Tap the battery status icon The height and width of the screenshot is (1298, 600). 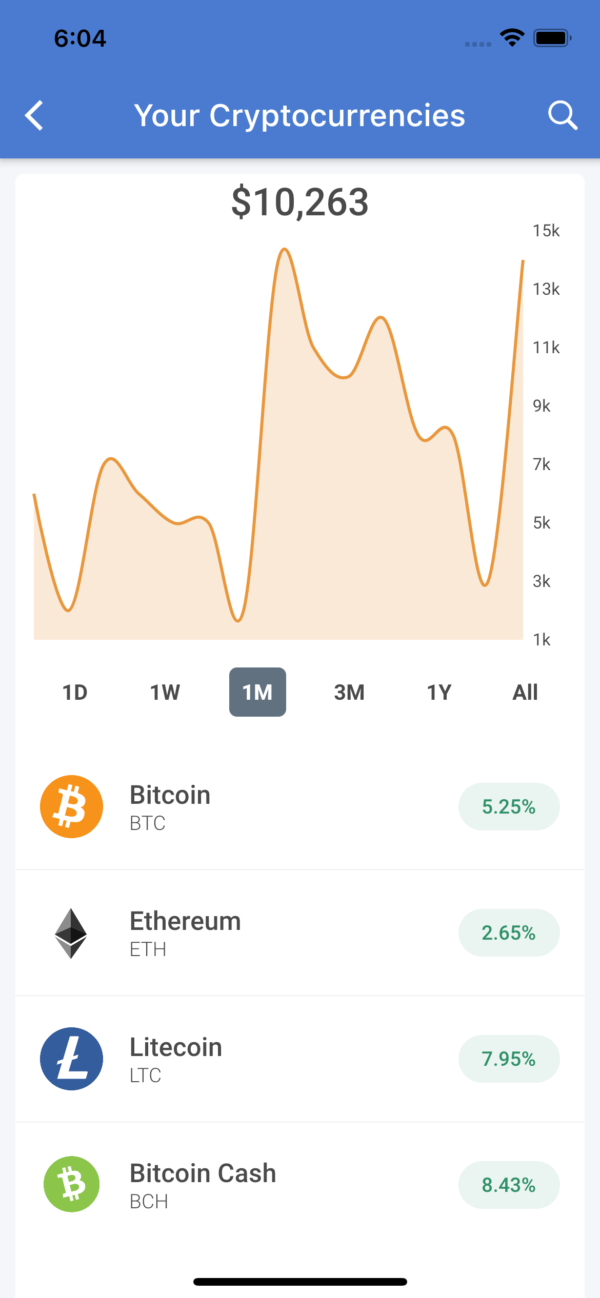552,38
